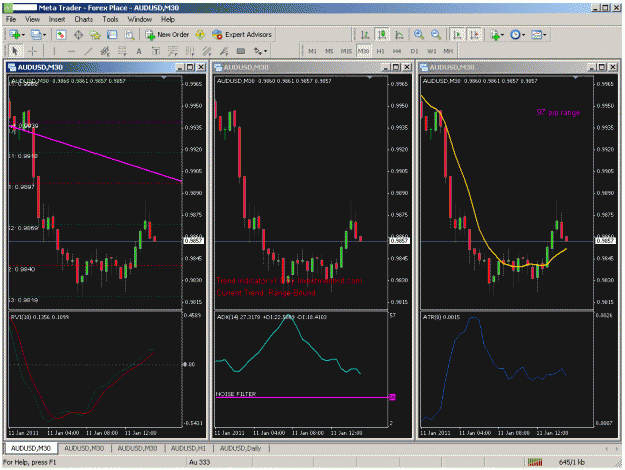
Task: Expand the Templates dropdown arrow
Action: [545, 35]
